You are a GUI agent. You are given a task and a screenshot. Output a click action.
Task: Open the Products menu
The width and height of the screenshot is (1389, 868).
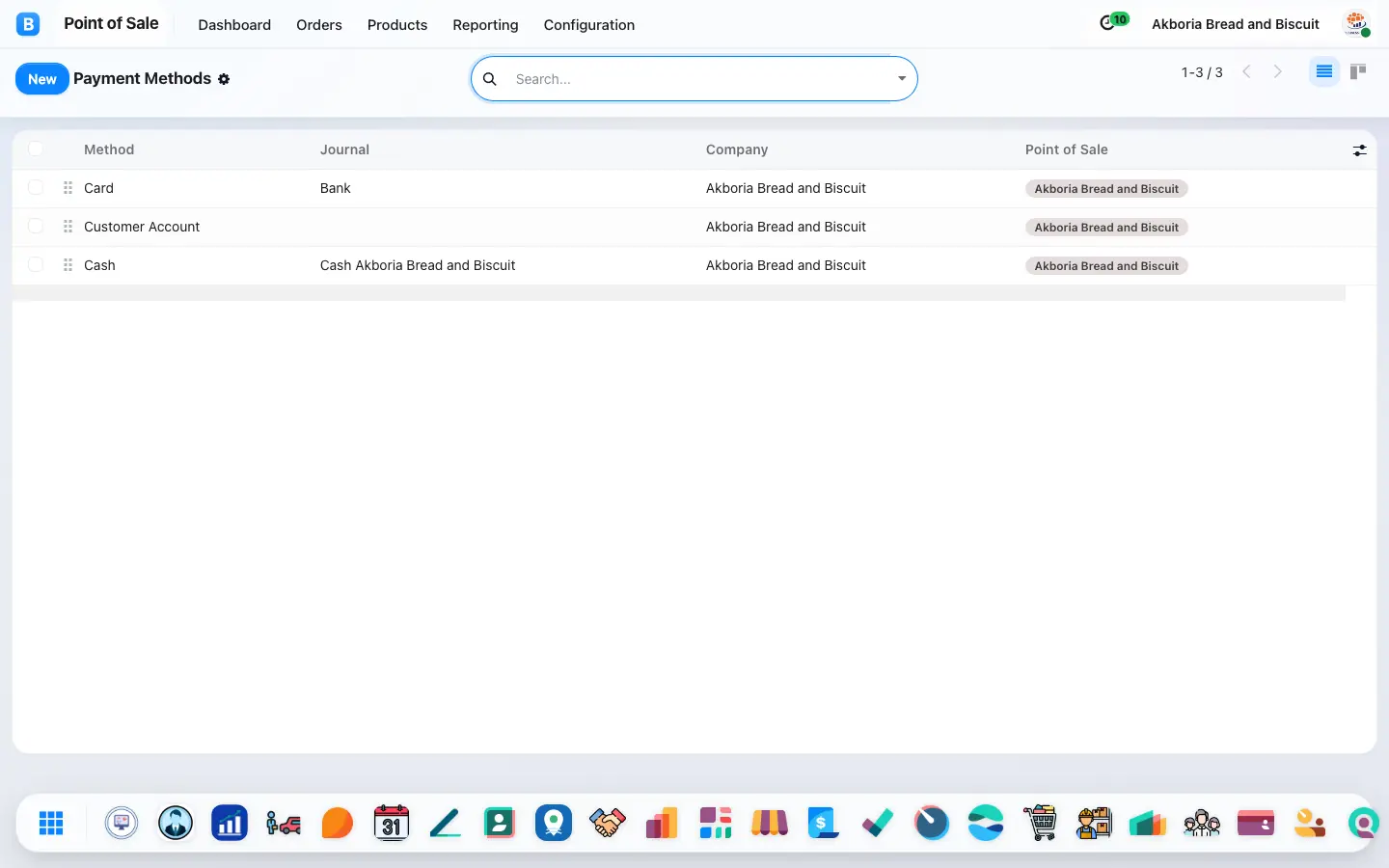tap(397, 25)
